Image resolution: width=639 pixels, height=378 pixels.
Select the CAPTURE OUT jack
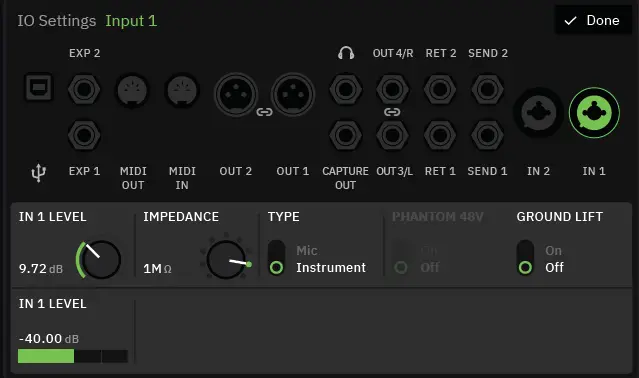tap(346, 135)
